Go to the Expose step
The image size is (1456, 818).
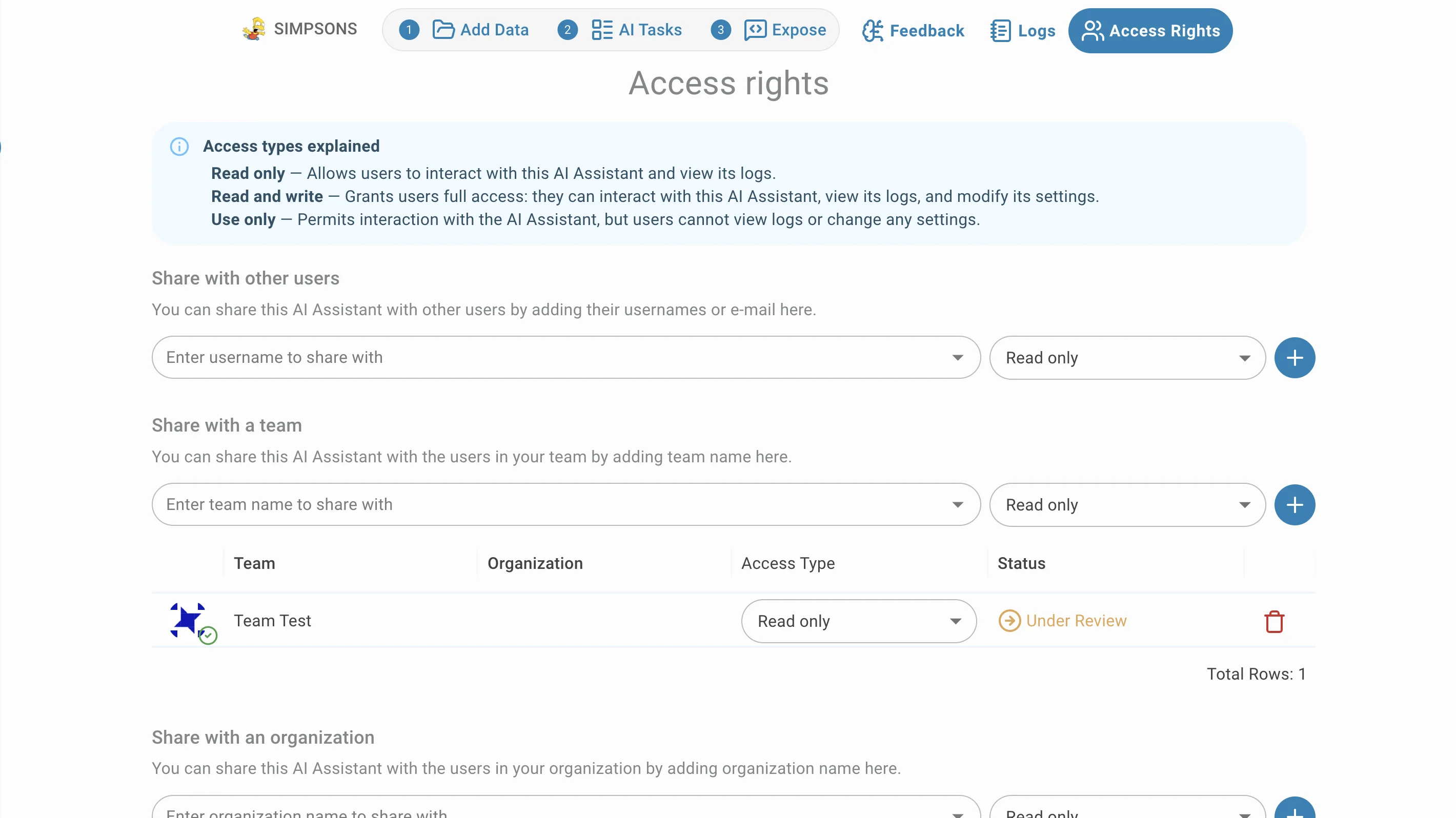tap(785, 29)
